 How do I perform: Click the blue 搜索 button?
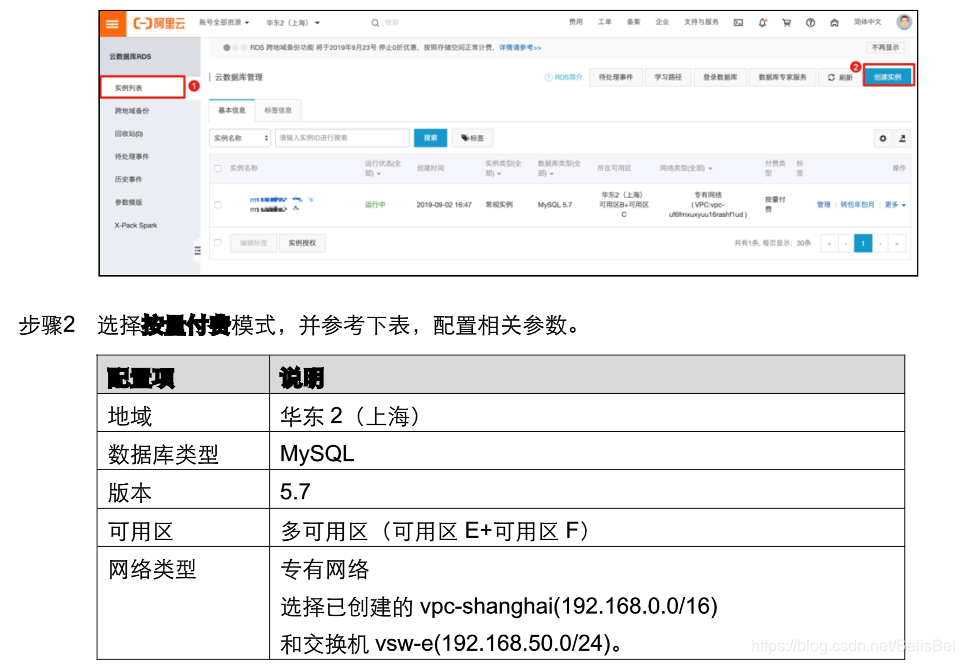pyautogui.click(x=430, y=138)
